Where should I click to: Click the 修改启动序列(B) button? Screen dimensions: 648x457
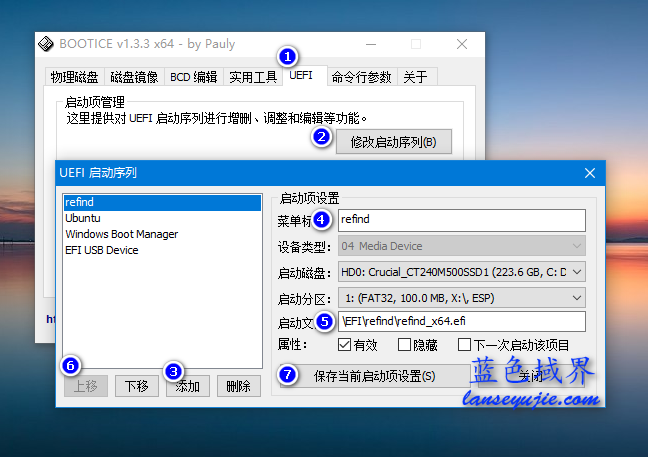(394, 142)
